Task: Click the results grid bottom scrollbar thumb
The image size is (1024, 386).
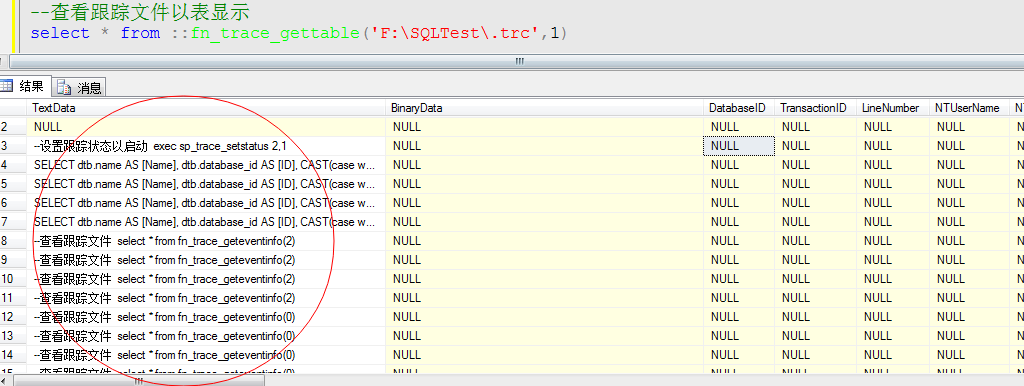Action: [140, 381]
